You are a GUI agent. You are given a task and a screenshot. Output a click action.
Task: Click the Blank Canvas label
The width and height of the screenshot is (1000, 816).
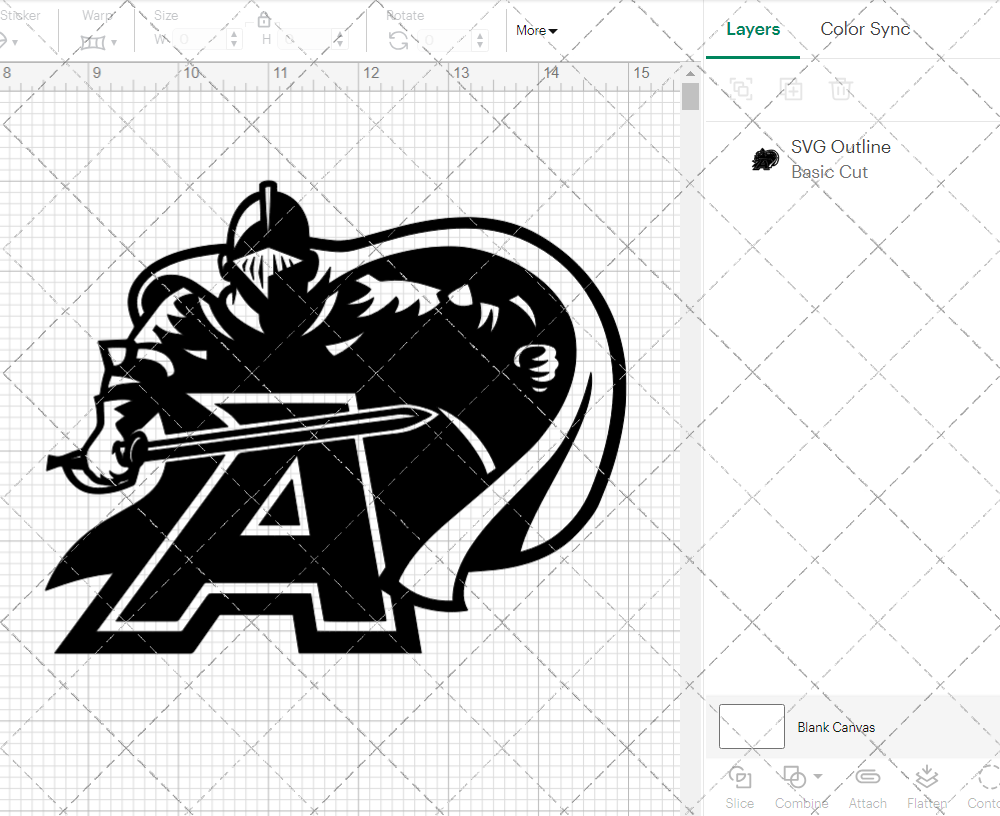[x=837, y=727]
